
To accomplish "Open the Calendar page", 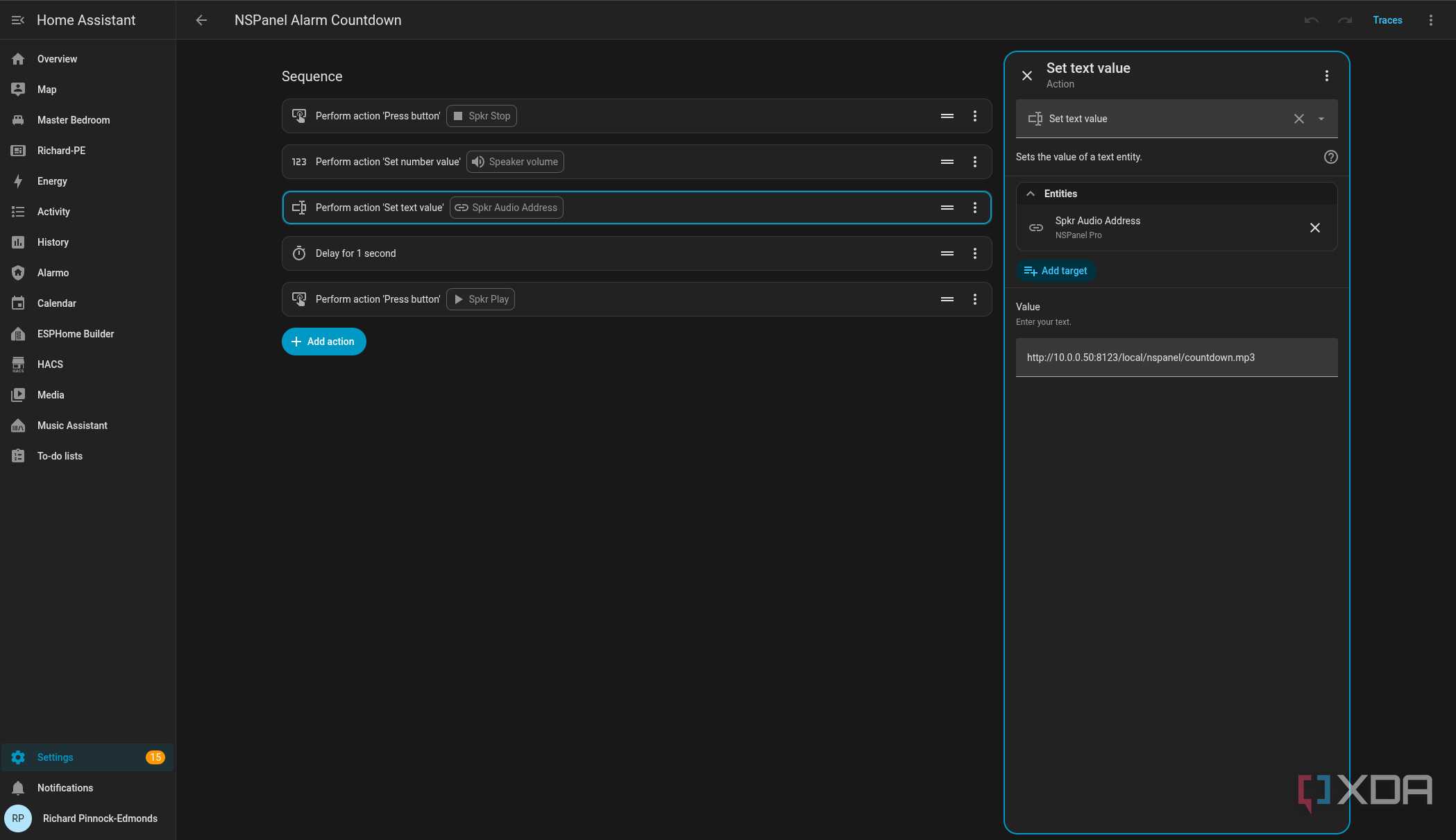I will point(87,303).
